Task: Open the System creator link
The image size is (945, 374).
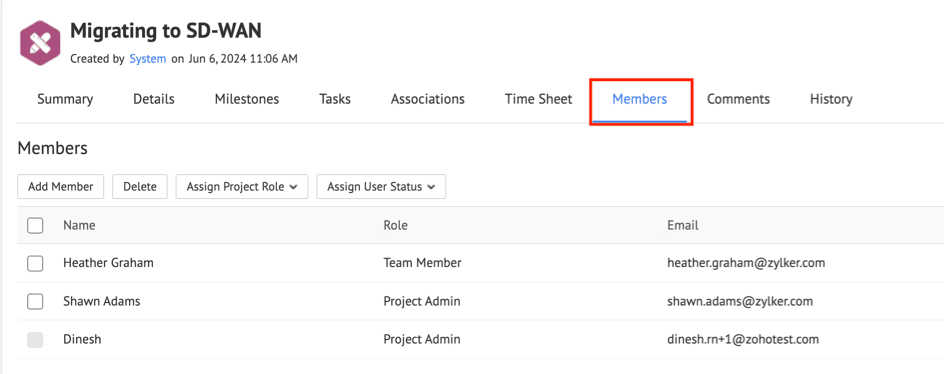Action: click(x=148, y=59)
